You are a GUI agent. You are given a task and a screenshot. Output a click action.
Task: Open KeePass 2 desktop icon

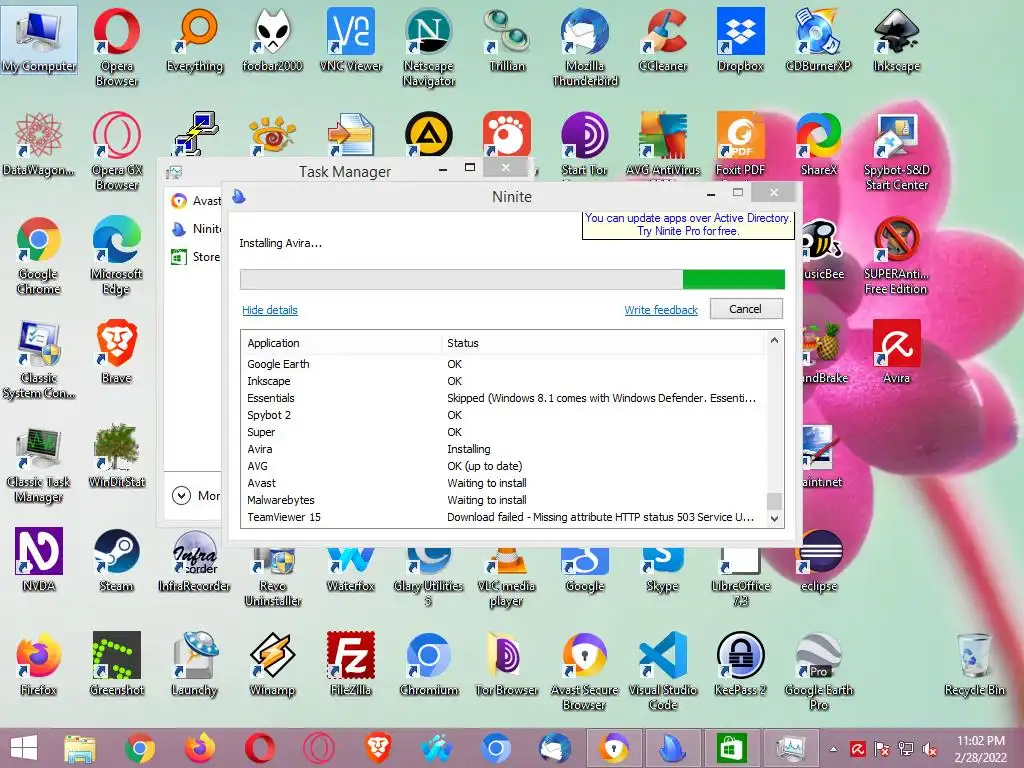(741, 664)
